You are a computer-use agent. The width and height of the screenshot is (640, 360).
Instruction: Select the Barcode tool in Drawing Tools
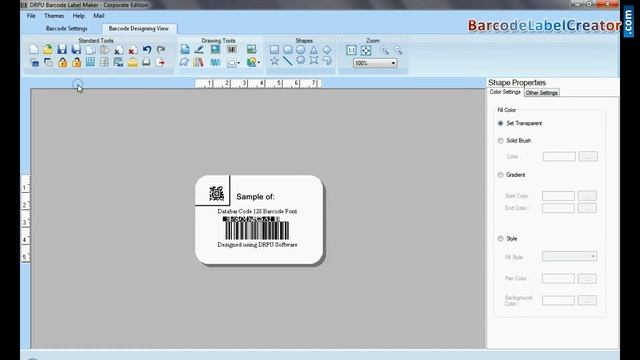point(232,49)
